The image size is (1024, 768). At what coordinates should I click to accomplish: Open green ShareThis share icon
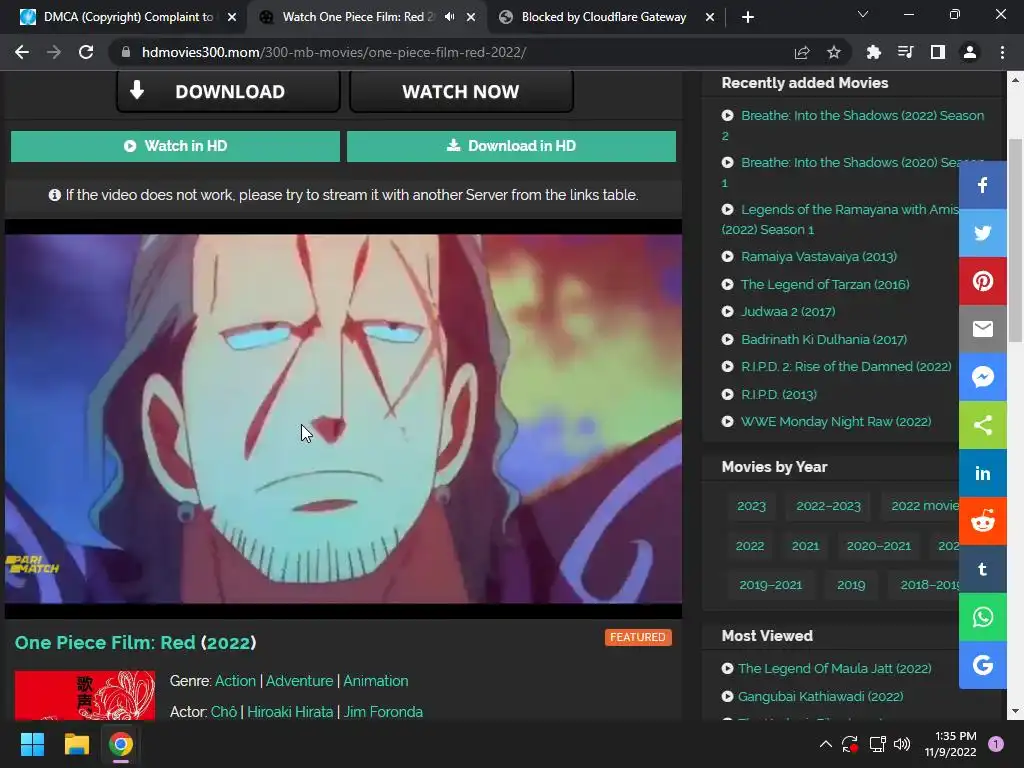[982, 425]
